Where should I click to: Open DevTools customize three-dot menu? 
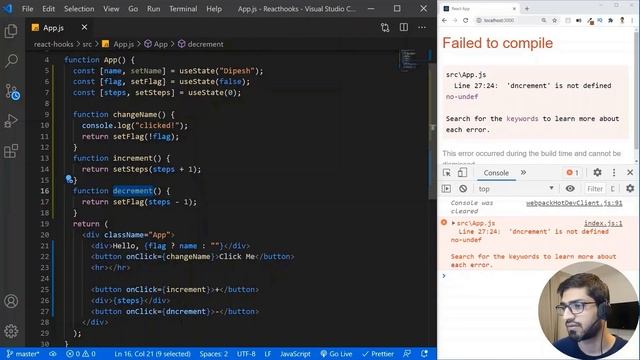(614, 173)
